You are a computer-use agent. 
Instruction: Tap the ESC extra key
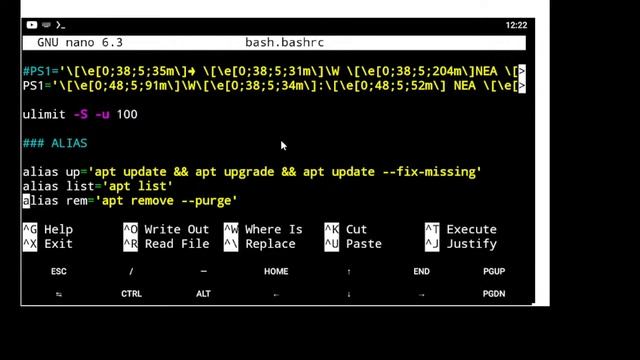pos(58,271)
